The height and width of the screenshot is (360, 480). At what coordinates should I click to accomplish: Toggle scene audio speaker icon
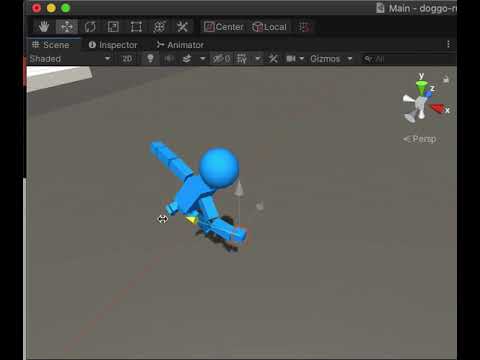(169, 59)
